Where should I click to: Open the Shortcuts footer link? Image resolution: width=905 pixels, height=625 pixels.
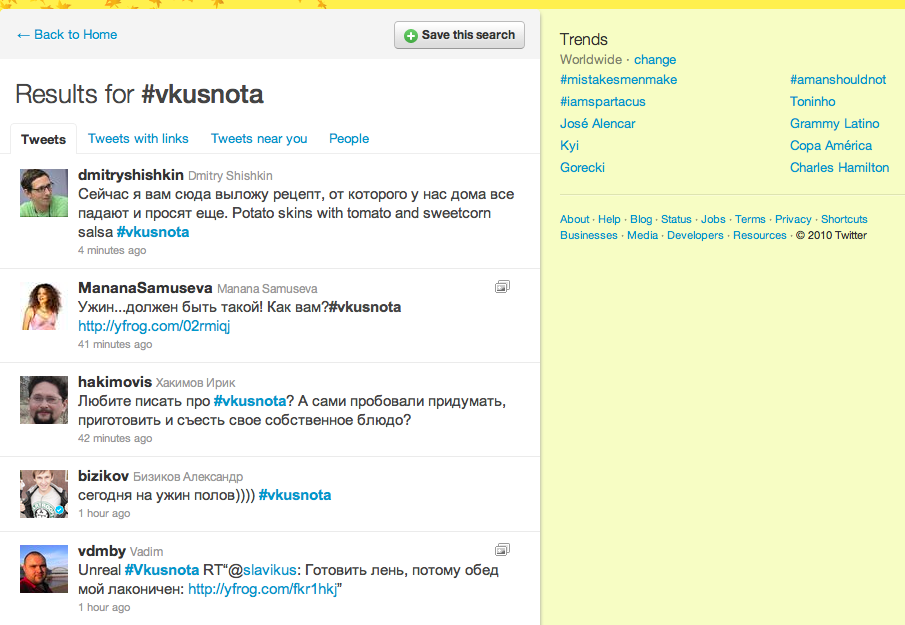[x=844, y=219]
